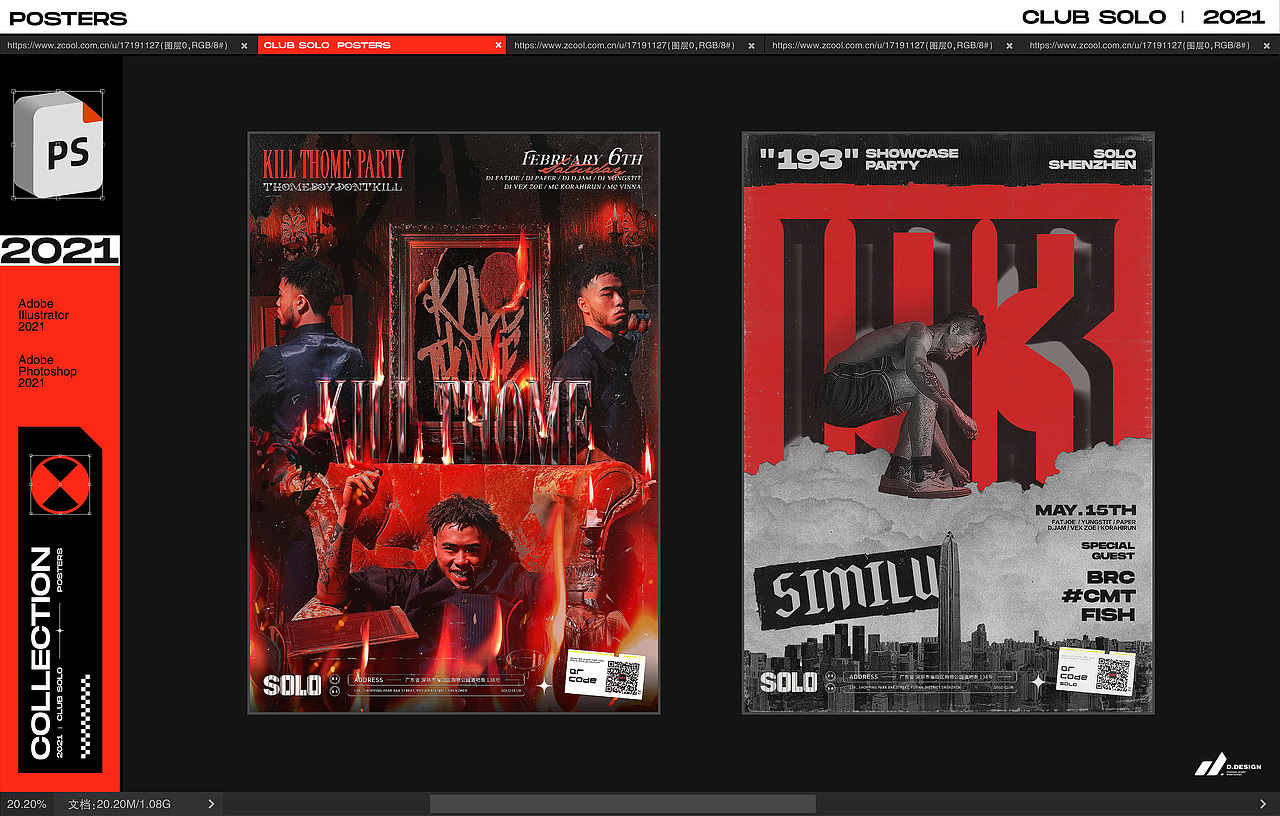Click the horizontal scrollbar thumb
The width and height of the screenshot is (1280, 816).
623,804
